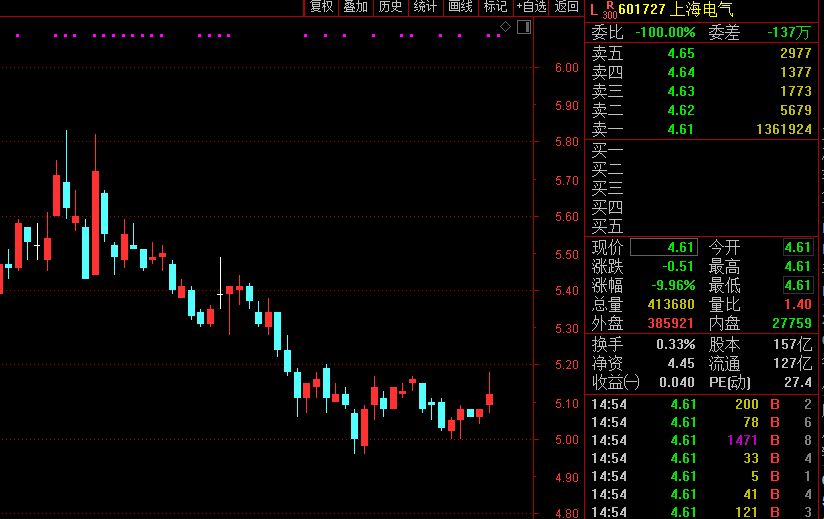Screen dimensions: 824x519
Task: Toggle the side panel layout icon
Action: (x=522, y=26)
